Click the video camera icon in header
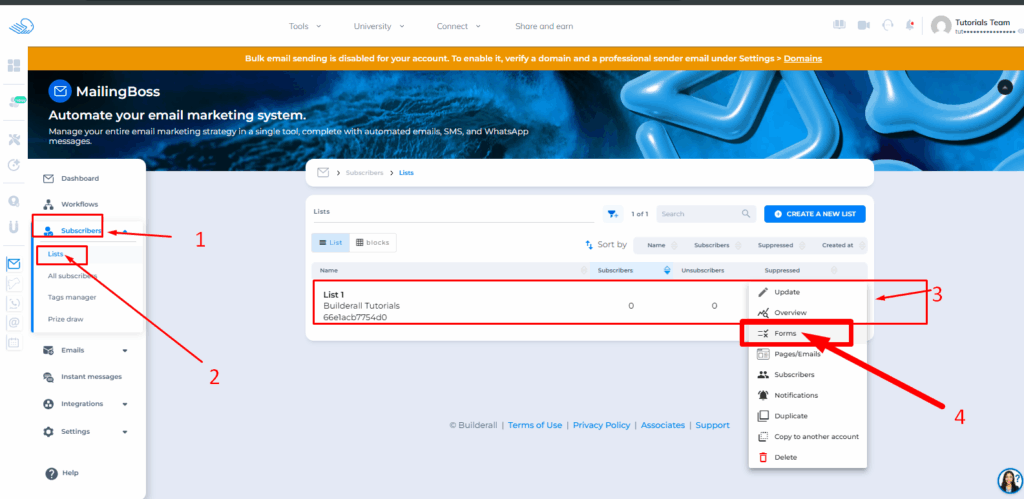 coord(863,26)
